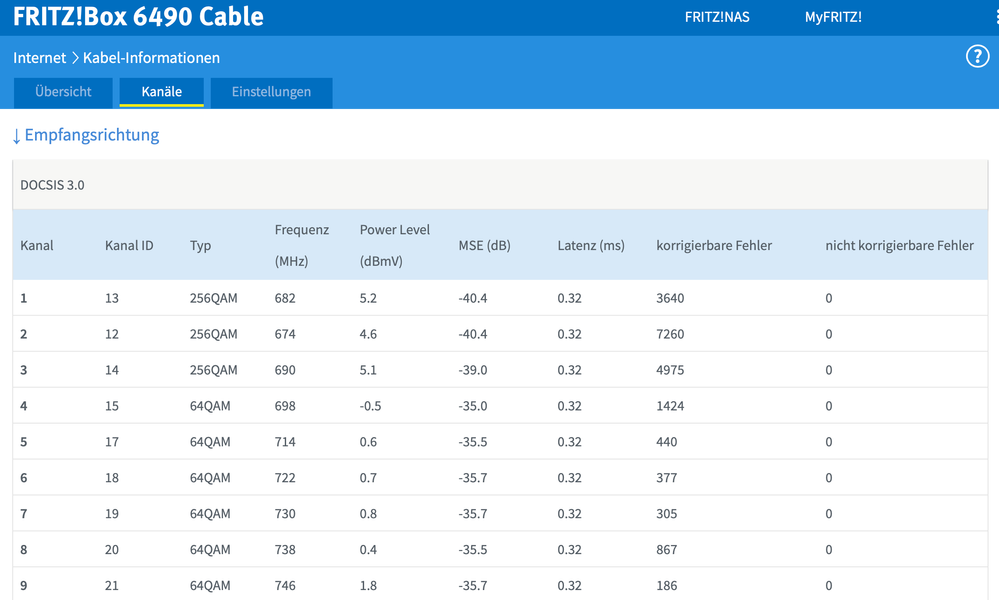Click power level value -0.5

(370, 406)
